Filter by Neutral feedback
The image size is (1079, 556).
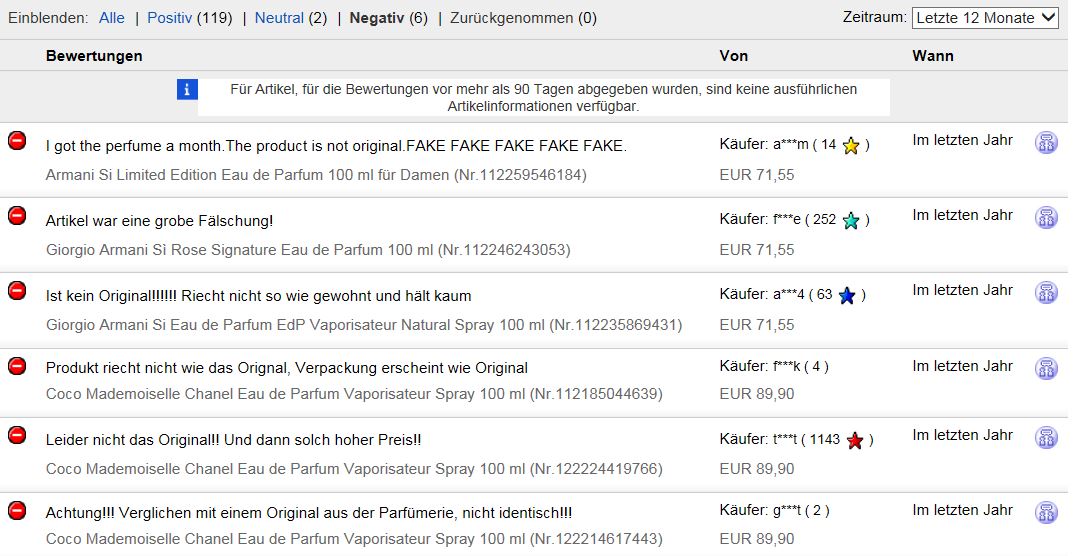[279, 18]
